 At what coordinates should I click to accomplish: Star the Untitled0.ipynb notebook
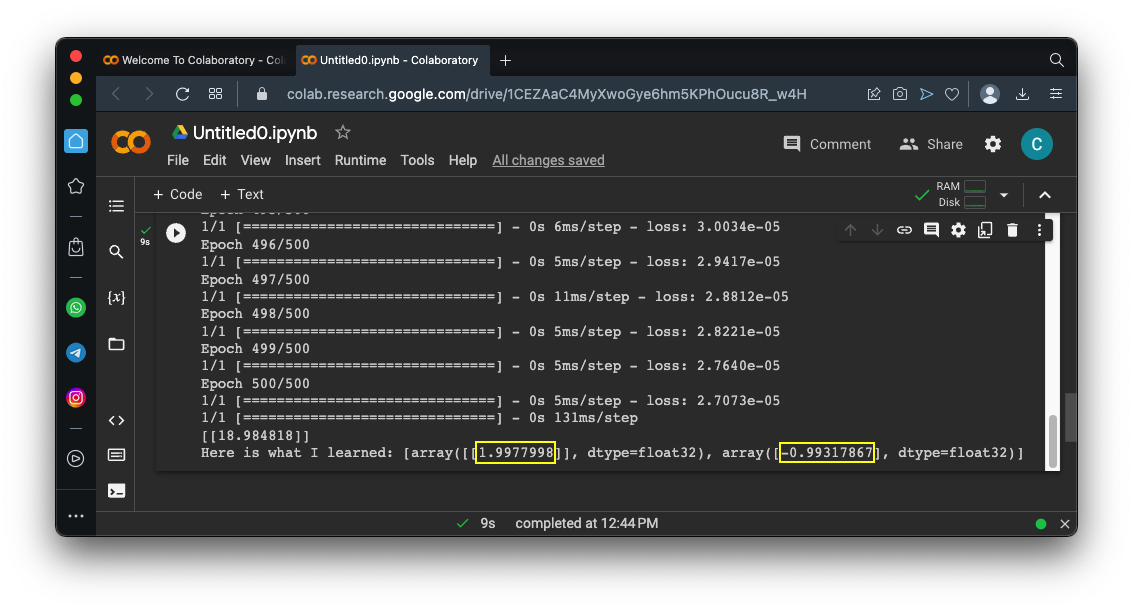[343, 132]
